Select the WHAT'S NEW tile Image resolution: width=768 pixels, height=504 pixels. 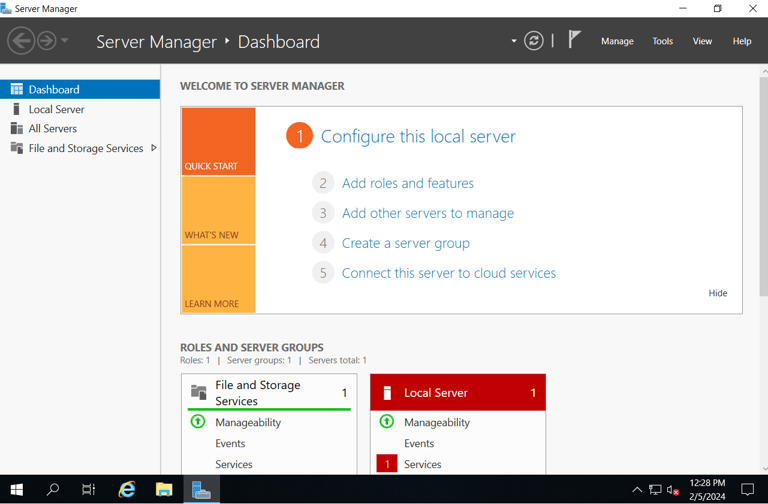[x=218, y=210]
